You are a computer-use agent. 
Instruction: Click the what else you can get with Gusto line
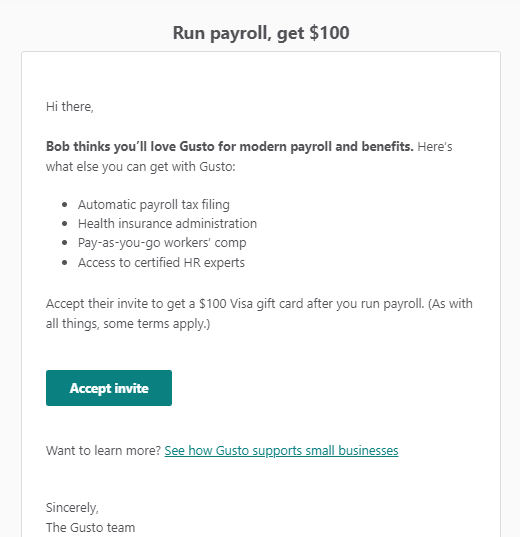pos(141,167)
